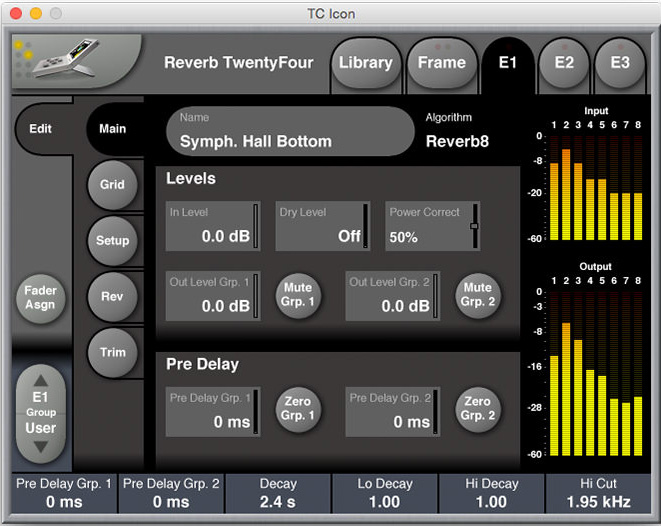This screenshot has height=526, width=661.
Task: Close the TC Icon window
Action: [16, 13]
